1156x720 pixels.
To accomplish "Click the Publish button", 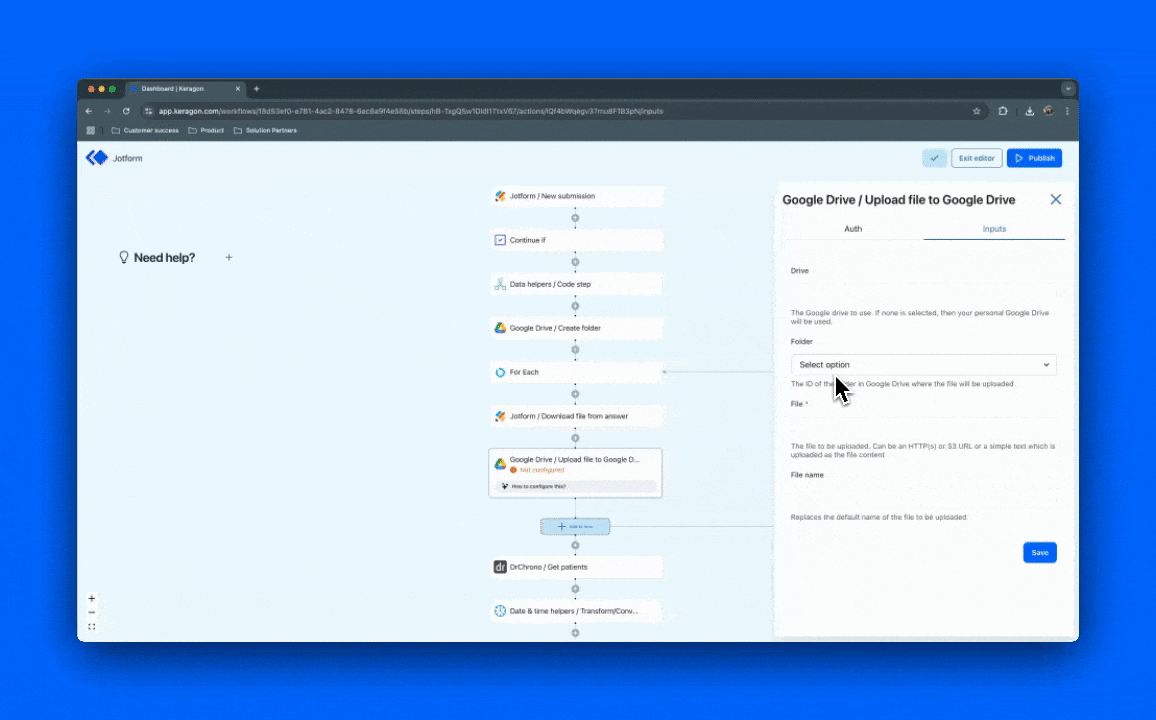I will pyautogui.click(x=1034, y=158).
